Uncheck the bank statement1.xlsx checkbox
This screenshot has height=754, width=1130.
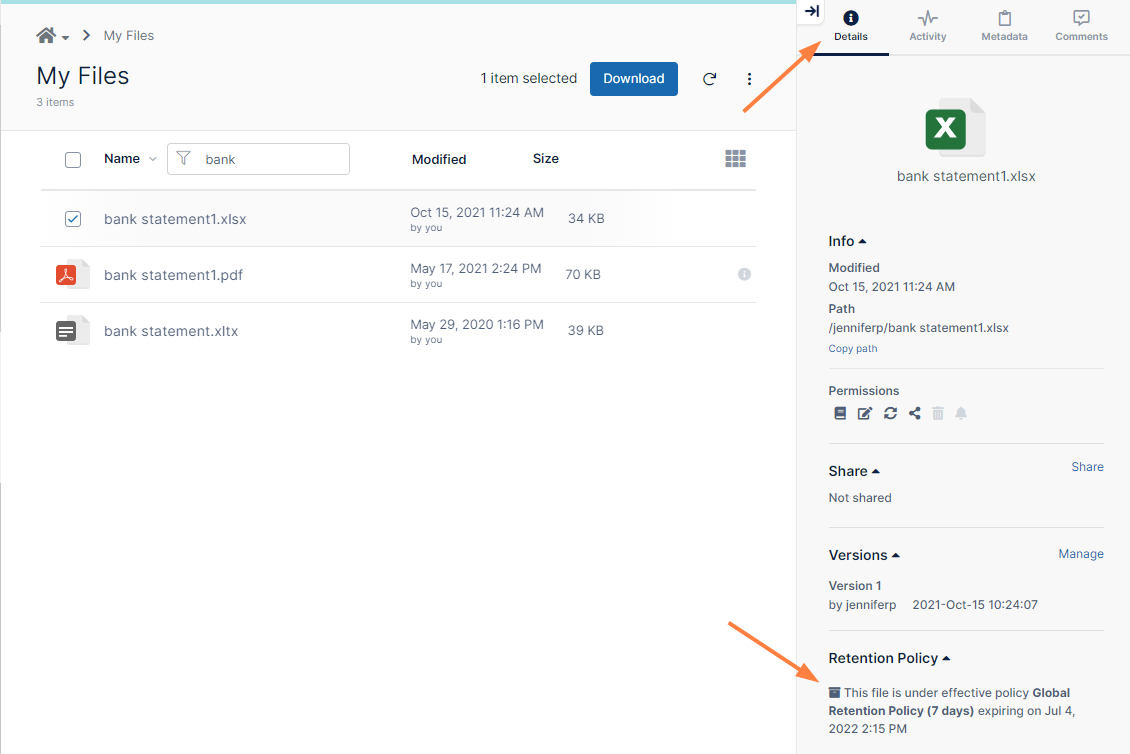click(x=73, y=219)
